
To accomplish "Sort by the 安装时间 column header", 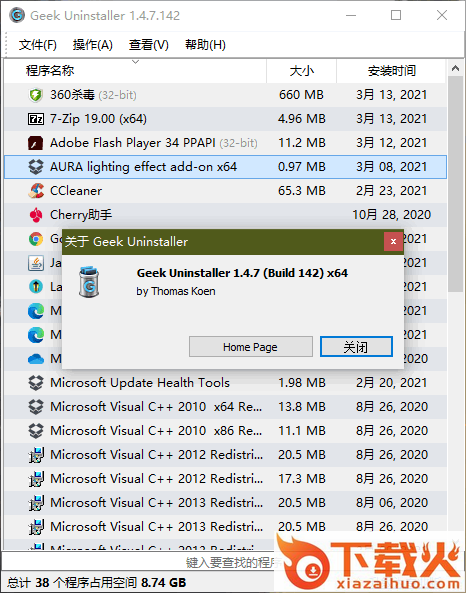I will tap(391, 71).
